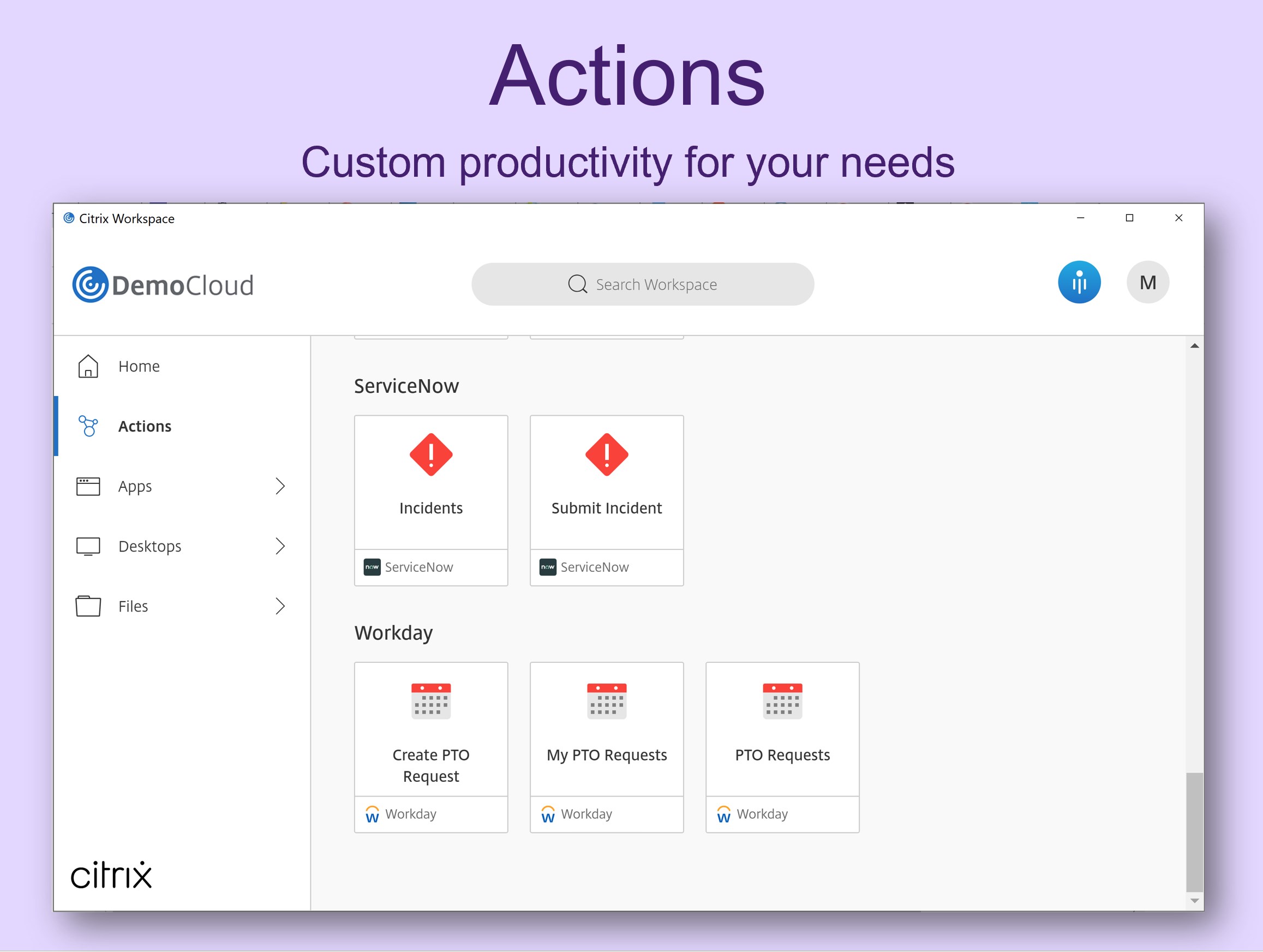Click the scroll up arrow

click(x=1194, y=346)
